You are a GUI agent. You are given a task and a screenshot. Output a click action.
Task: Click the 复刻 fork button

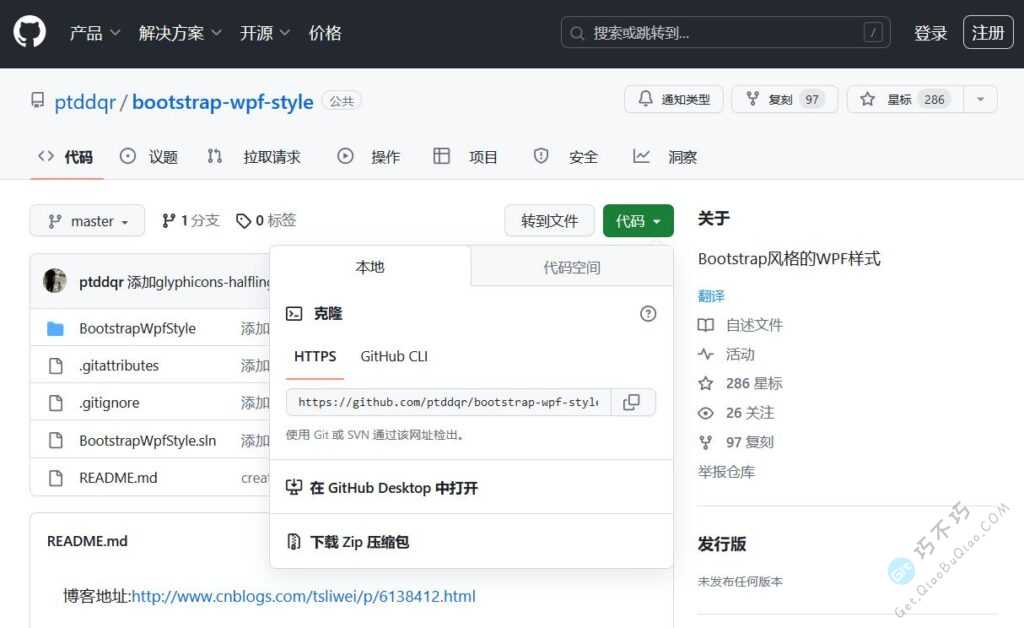pos(784,99)
